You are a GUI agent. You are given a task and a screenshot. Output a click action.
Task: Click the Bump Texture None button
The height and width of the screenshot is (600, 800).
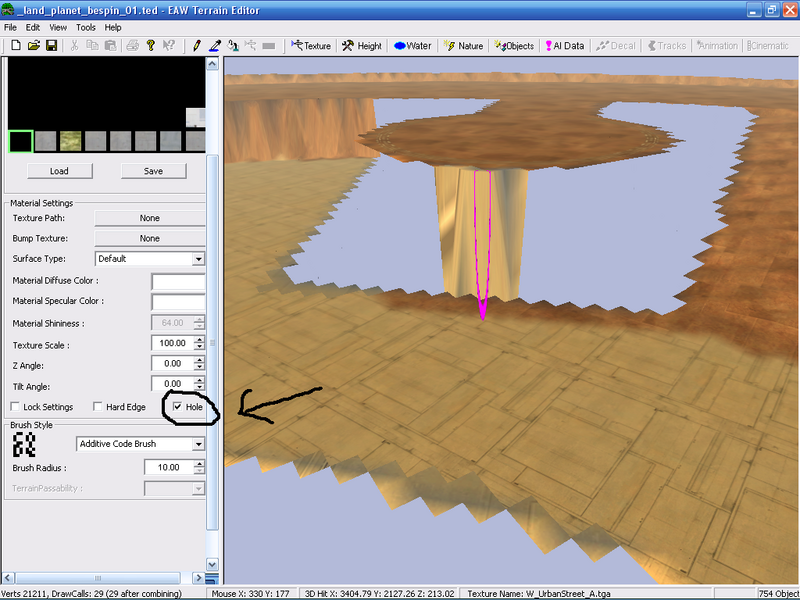(149, 238)
